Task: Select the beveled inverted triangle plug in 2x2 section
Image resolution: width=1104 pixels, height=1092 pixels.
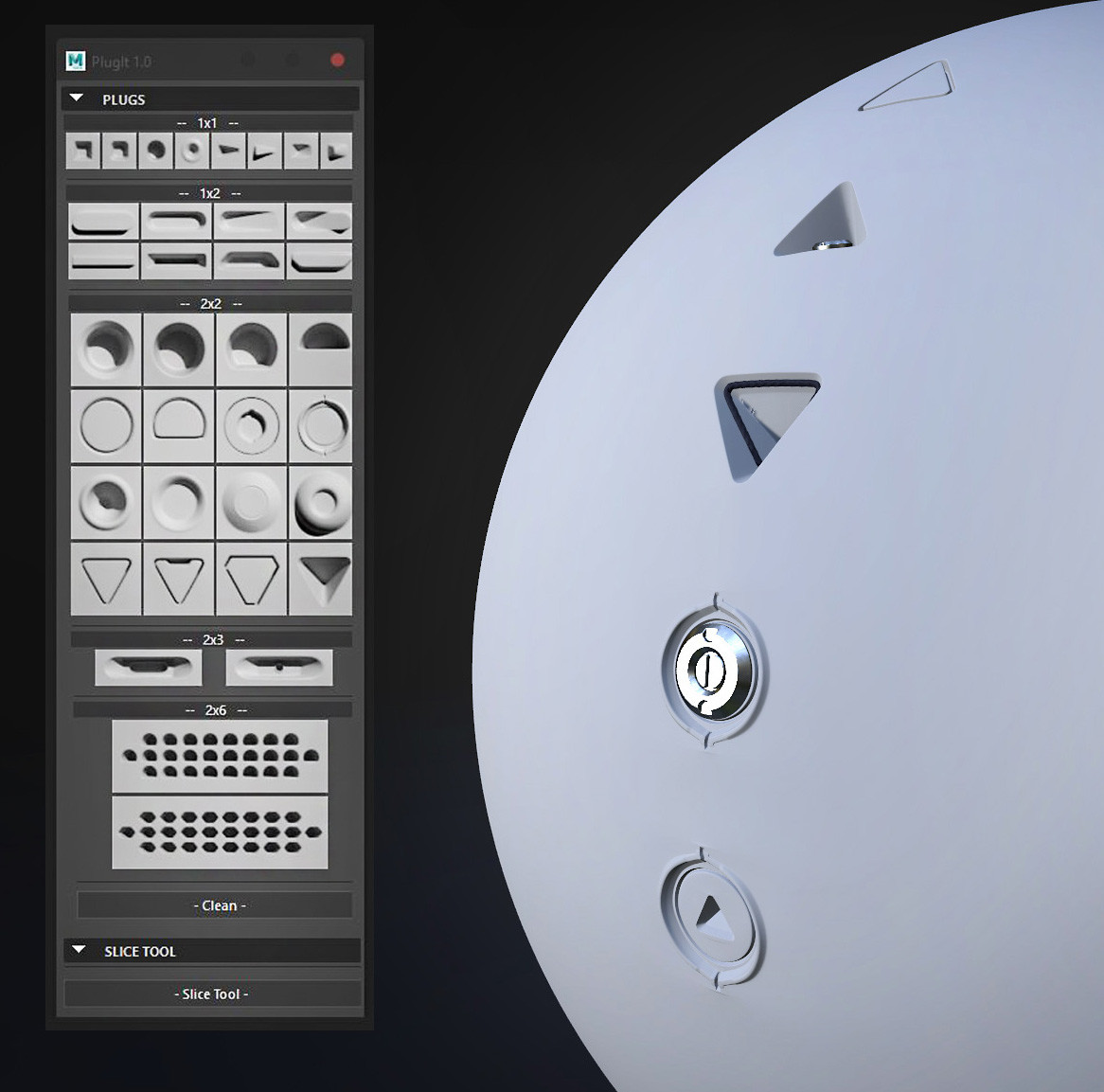Action: [x=320, y=578]
